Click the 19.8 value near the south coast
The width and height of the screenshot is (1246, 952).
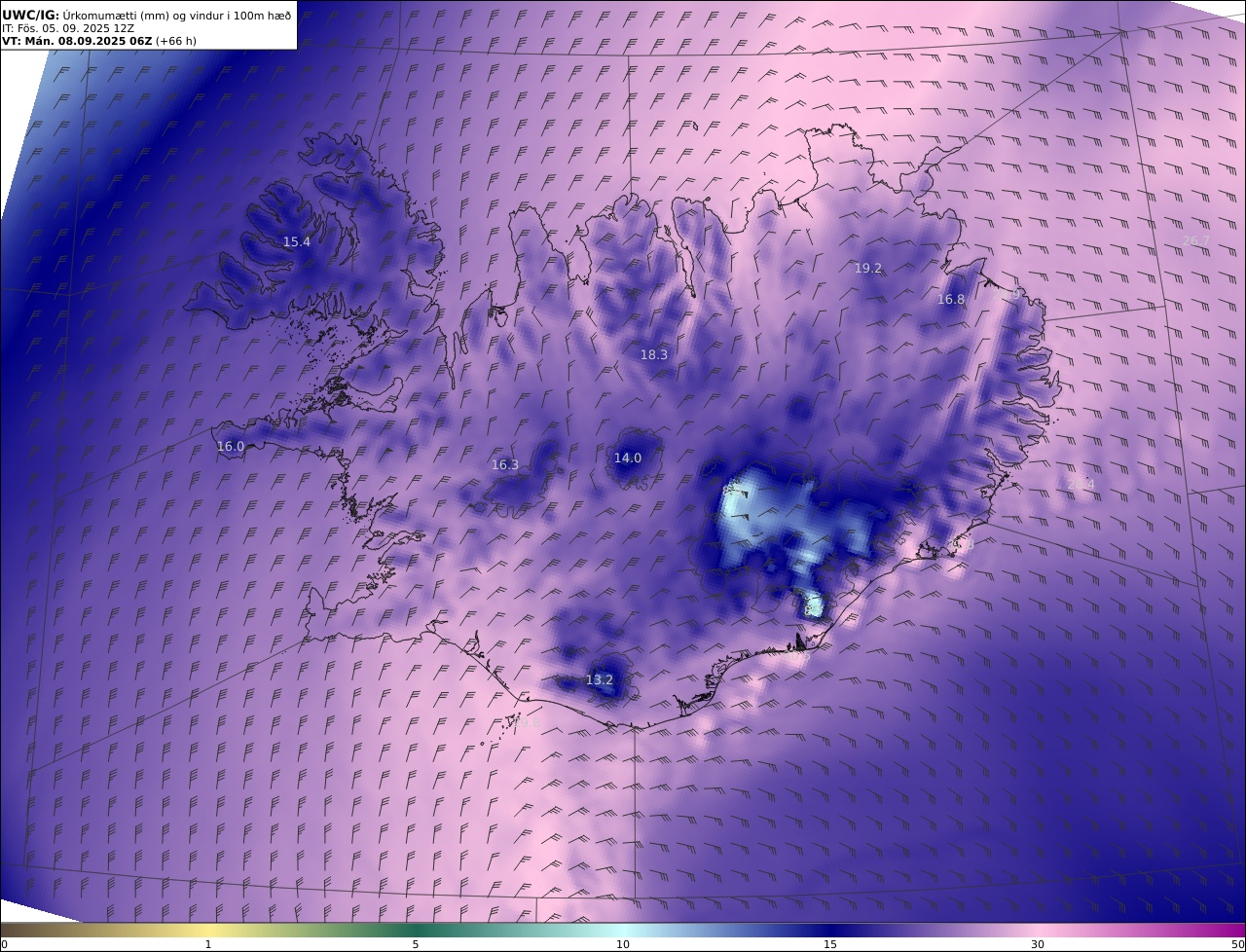(x=526, y=722)
